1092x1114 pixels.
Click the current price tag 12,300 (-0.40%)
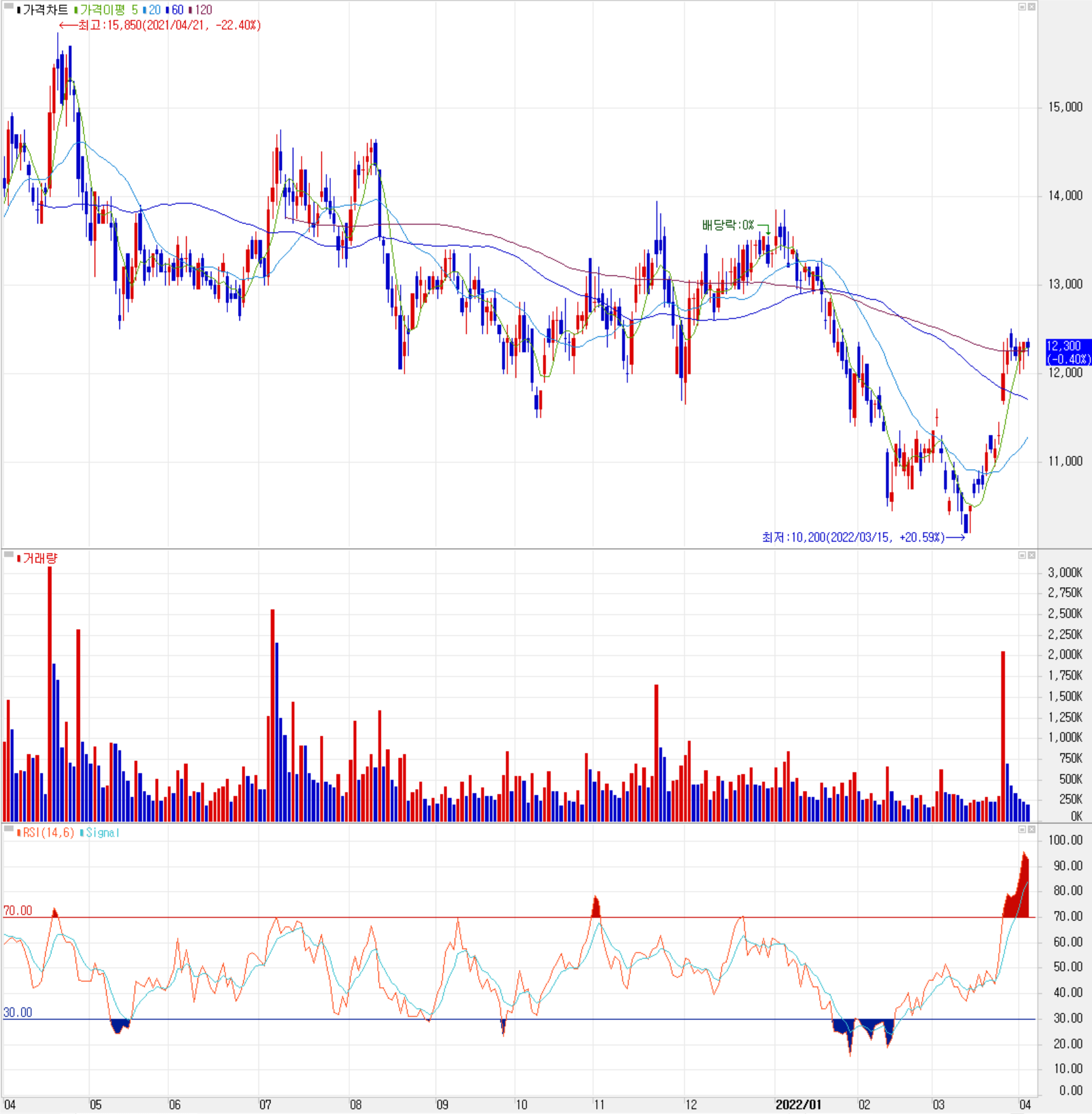click(x=1069, y=352)
